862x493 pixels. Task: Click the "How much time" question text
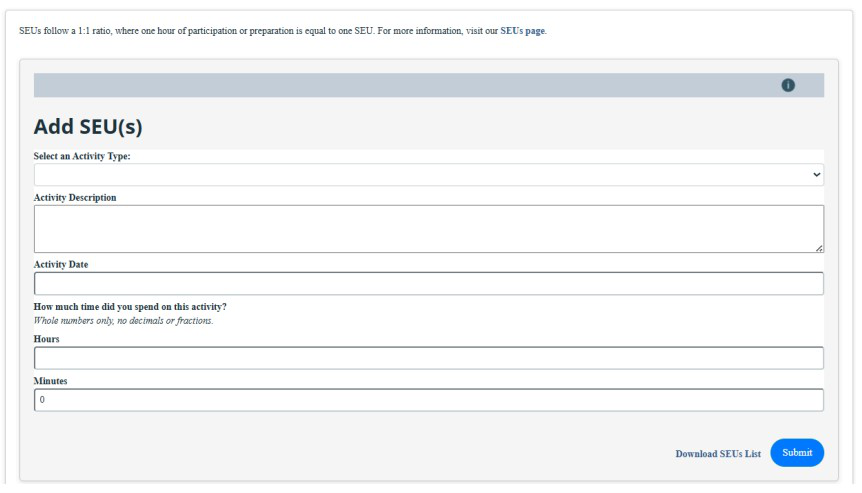click(130, 306)
